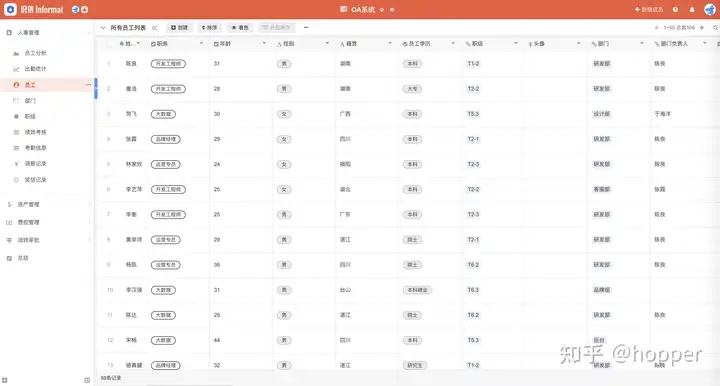
Task: Open the 年龄 column dropdown arrow
Action: [264, 44]
